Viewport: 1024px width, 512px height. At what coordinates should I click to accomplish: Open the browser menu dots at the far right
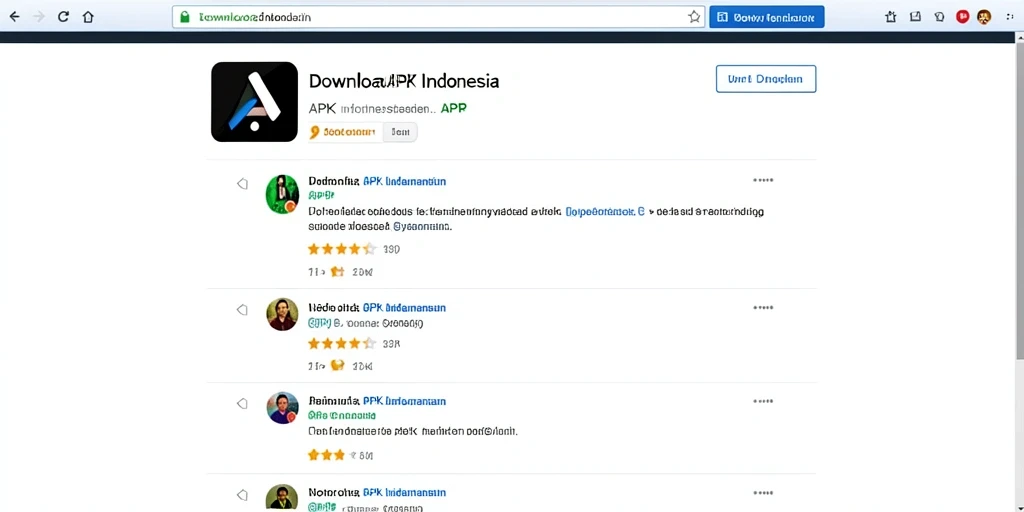tap(1011, 17)
